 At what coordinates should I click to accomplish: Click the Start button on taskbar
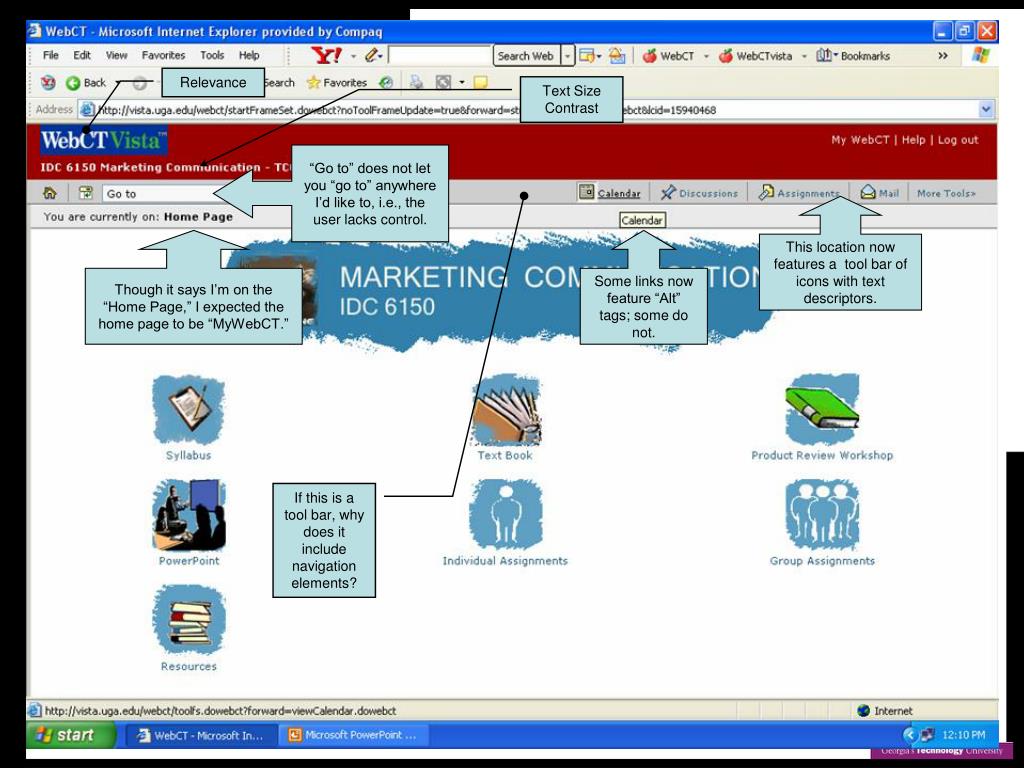[x=69, y=735]
